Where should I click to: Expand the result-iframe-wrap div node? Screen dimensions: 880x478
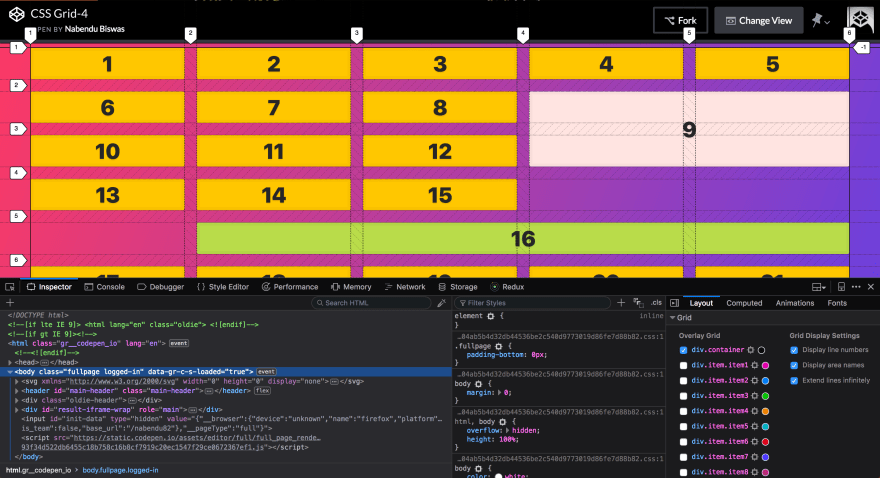click(x=17, y=410)
